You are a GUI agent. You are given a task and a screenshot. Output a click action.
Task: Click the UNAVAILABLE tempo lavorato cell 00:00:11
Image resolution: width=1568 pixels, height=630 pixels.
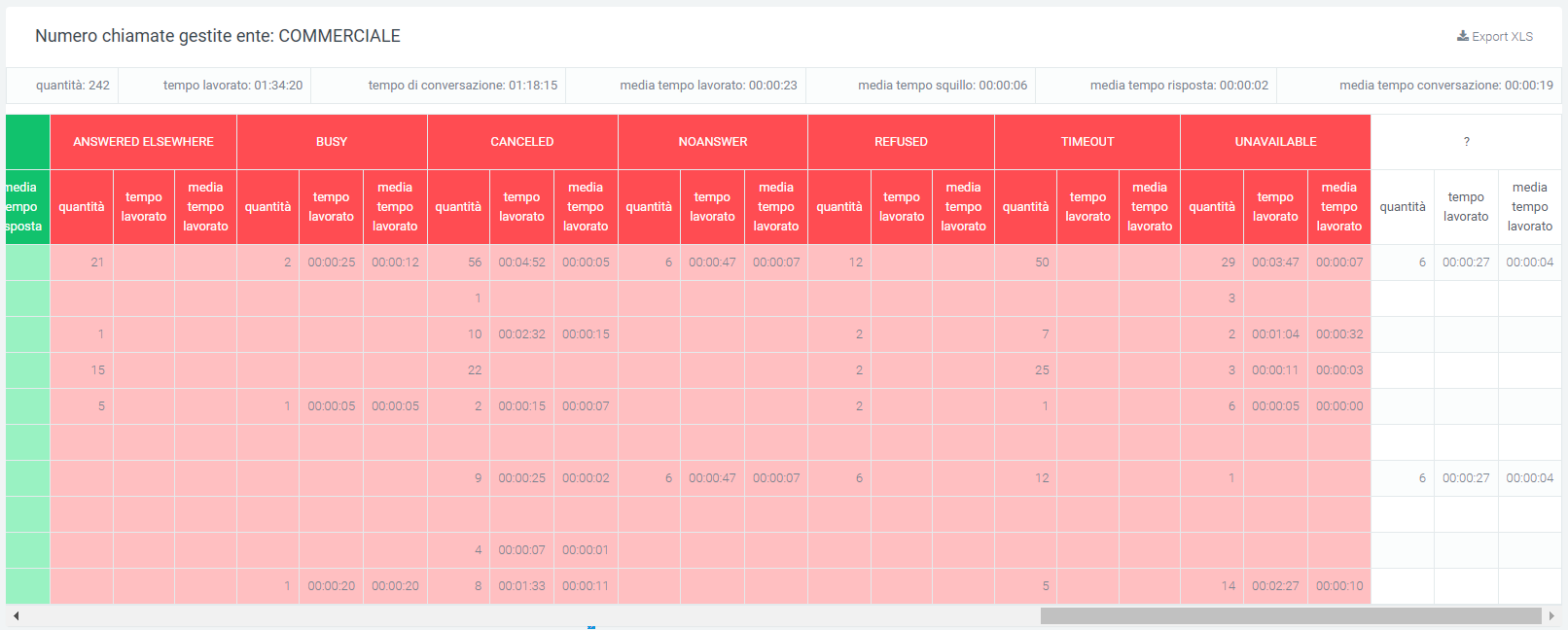click(1275, 370)
